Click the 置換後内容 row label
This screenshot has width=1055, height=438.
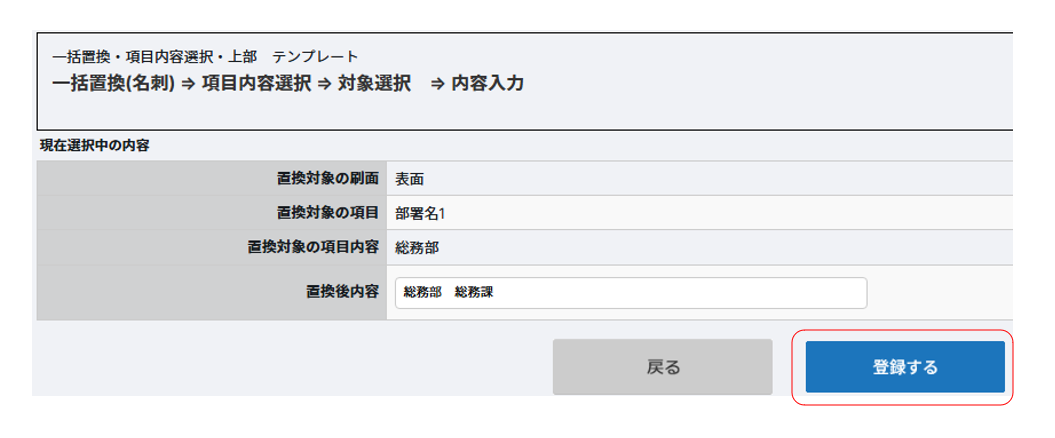[x=342, y=292]
